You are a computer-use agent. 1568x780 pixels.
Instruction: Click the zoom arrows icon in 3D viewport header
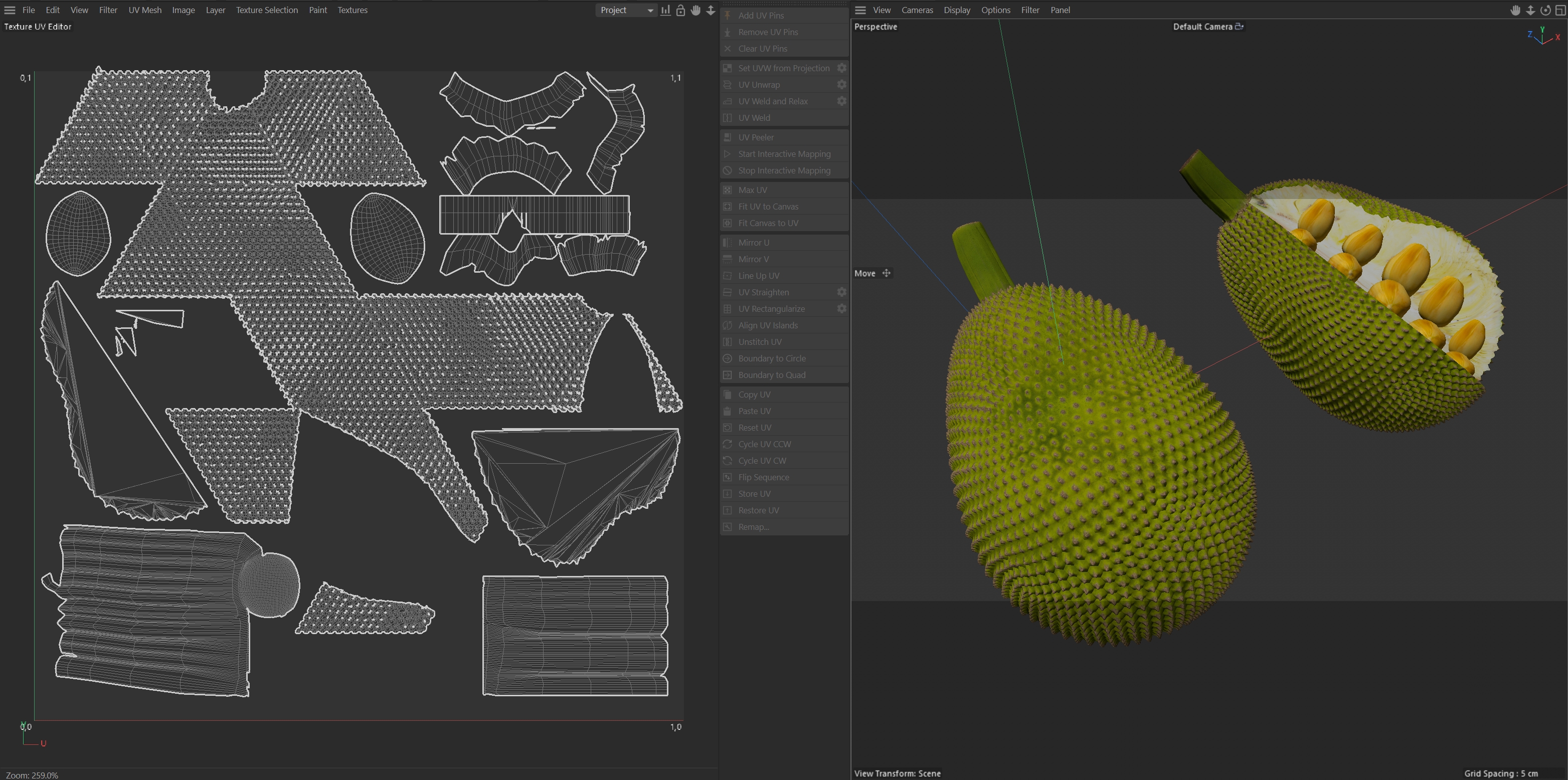(1530, 11)
